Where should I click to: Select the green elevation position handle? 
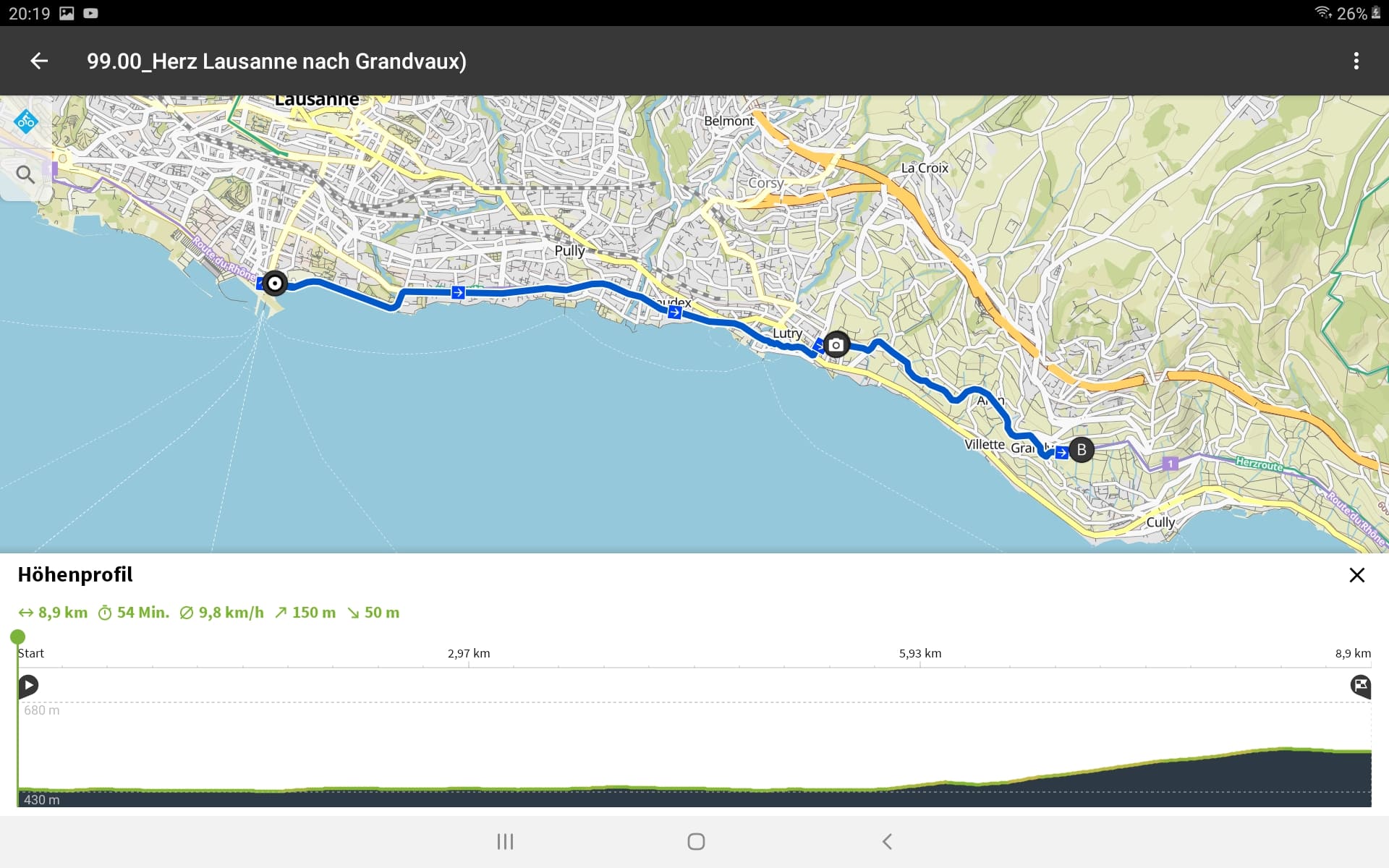pyautogui.click(x=18, y=637)
